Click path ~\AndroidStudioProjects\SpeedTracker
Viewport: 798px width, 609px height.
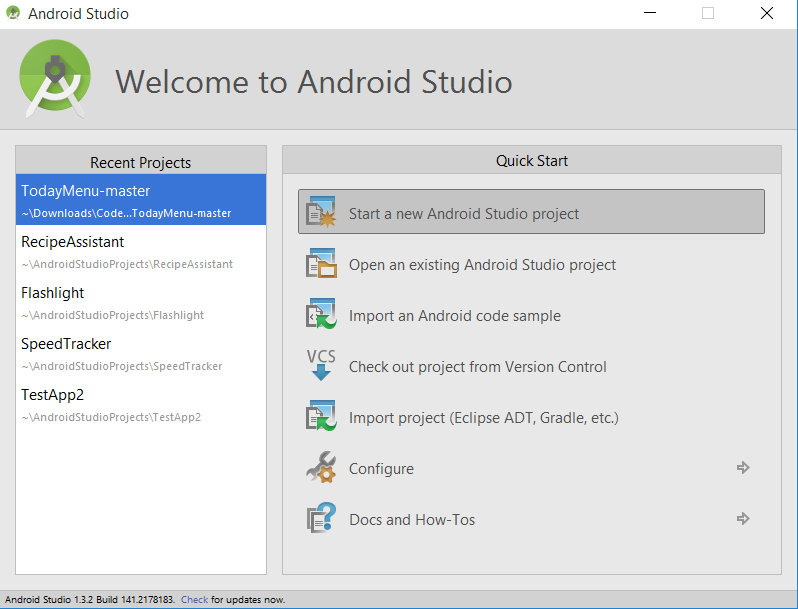(x=122, y=366)
